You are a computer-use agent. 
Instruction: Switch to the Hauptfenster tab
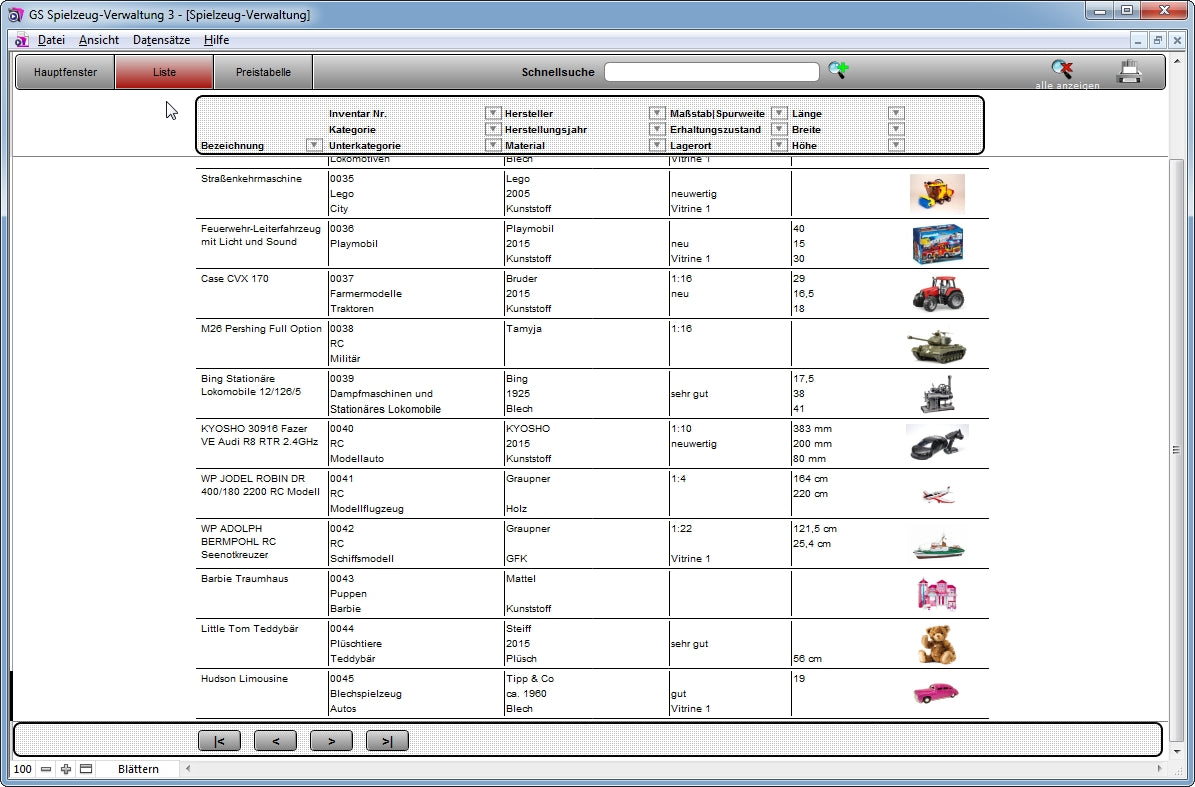65,72
